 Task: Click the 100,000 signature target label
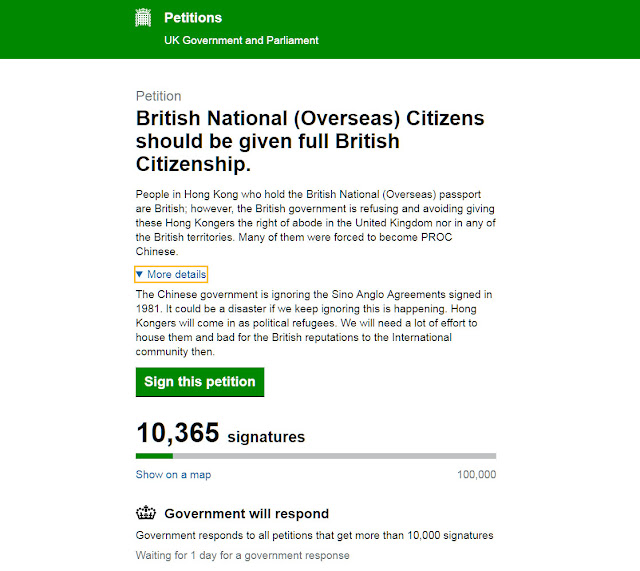(x=476, y=475)
